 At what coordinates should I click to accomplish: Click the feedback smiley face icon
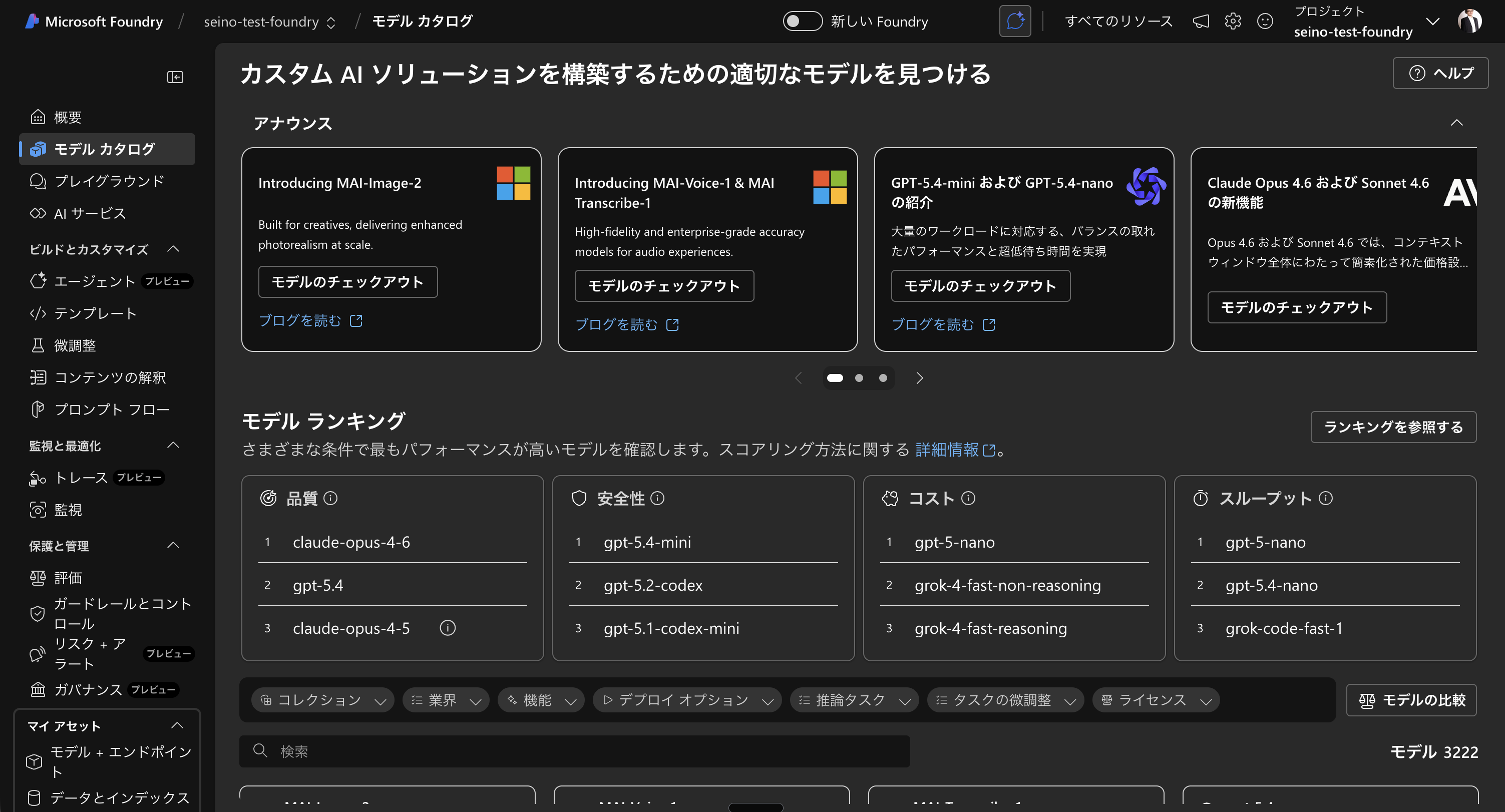pyautogui.click(x=1265, y=22)
